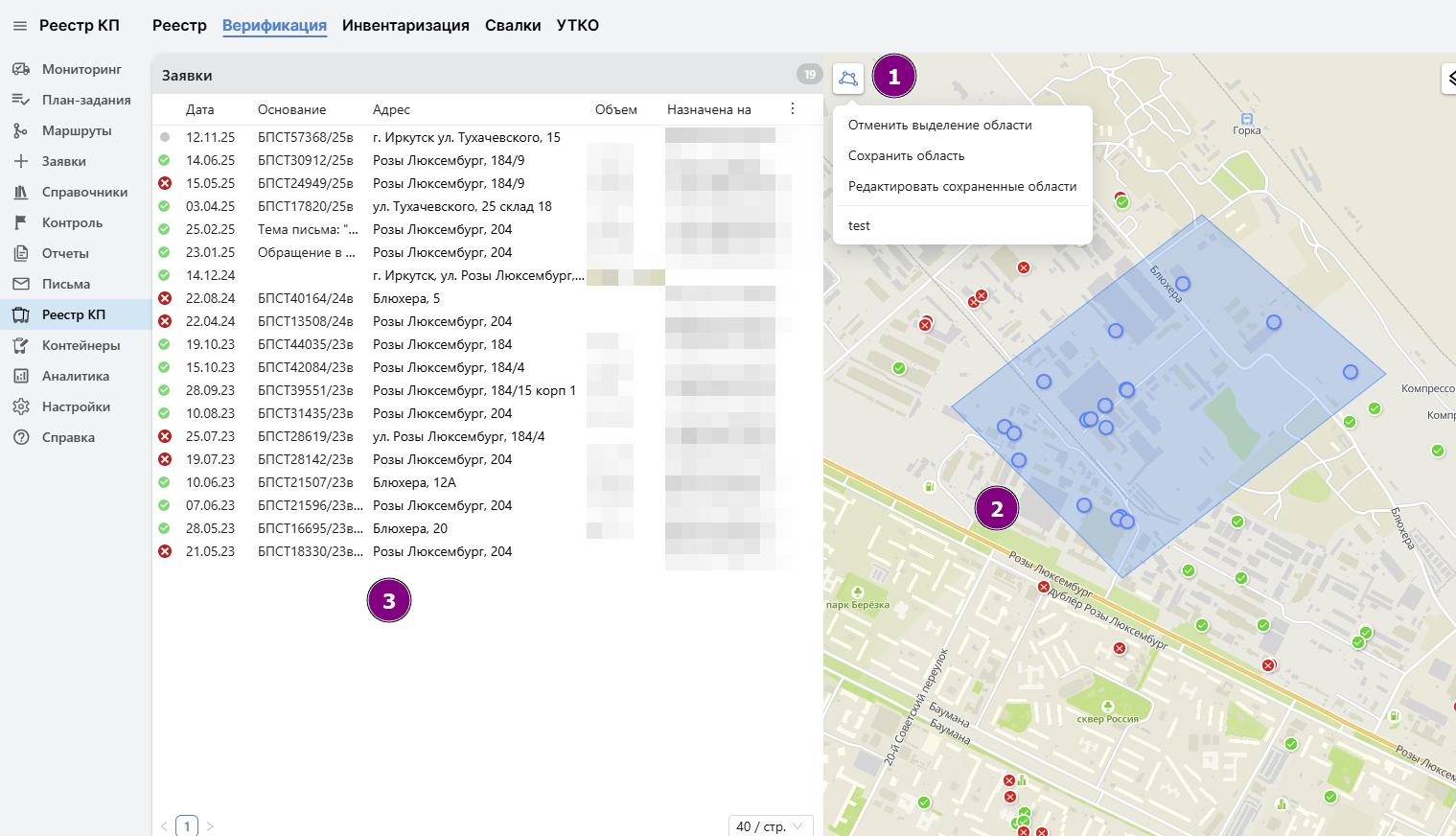The width and height of the screenshot is (1456, 836).
Task: Select the saved area named test
Action: [859, 225]
